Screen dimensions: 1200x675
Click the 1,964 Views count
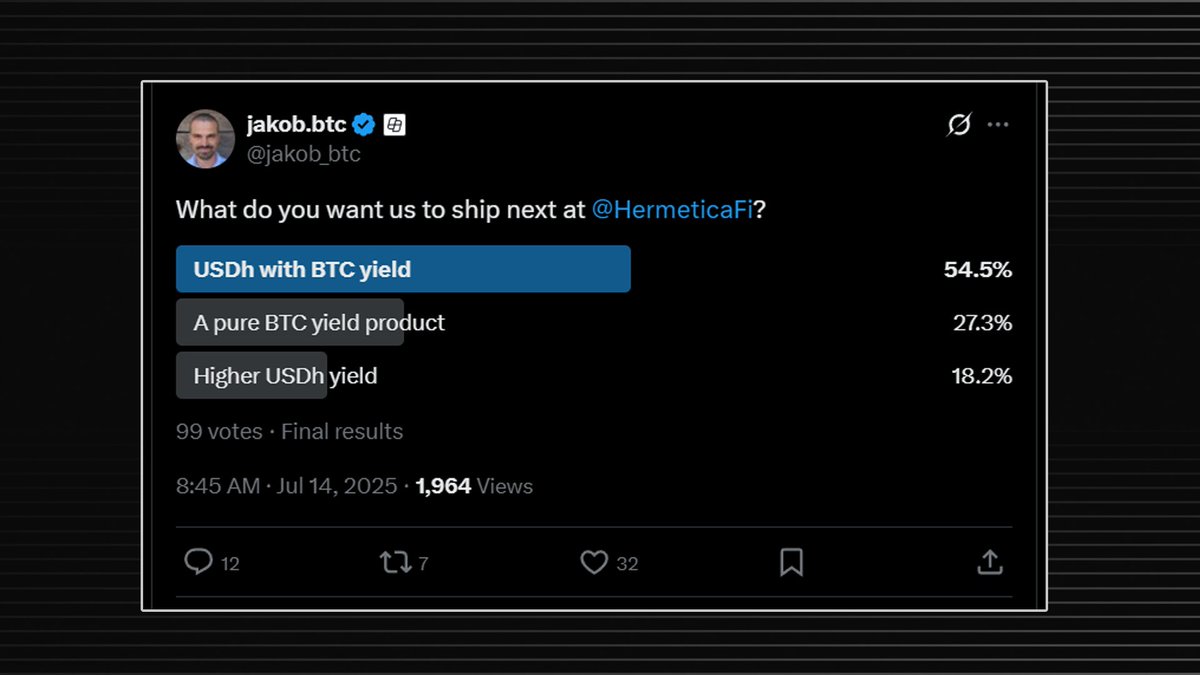(474, 486)
